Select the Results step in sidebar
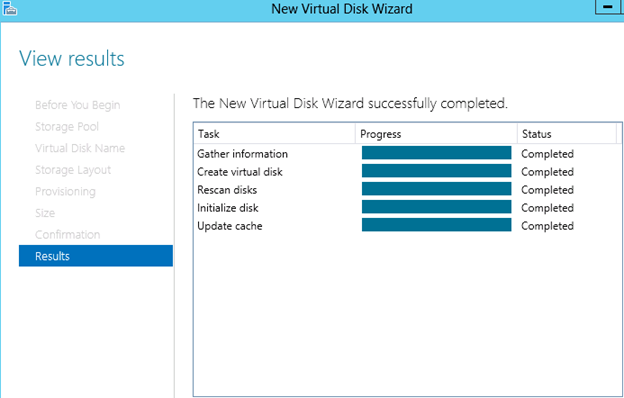The height and width of the screenshot is (398, 624). [96, 256]
